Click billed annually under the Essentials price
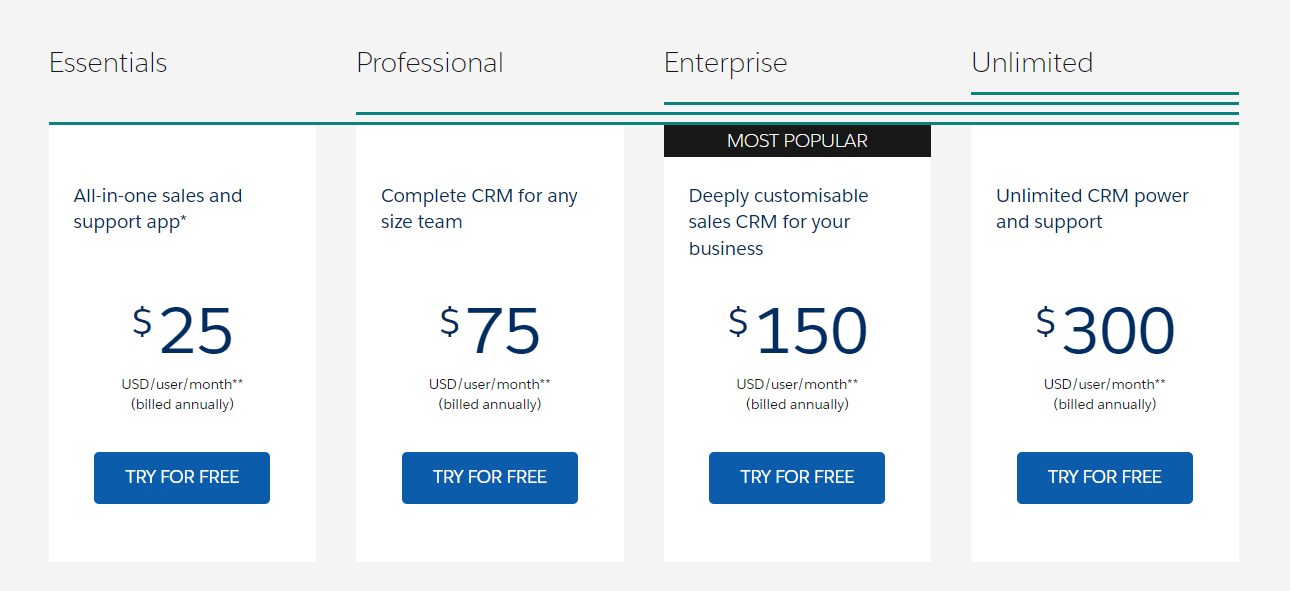The image size is (1290, 591). pos(181,404)
